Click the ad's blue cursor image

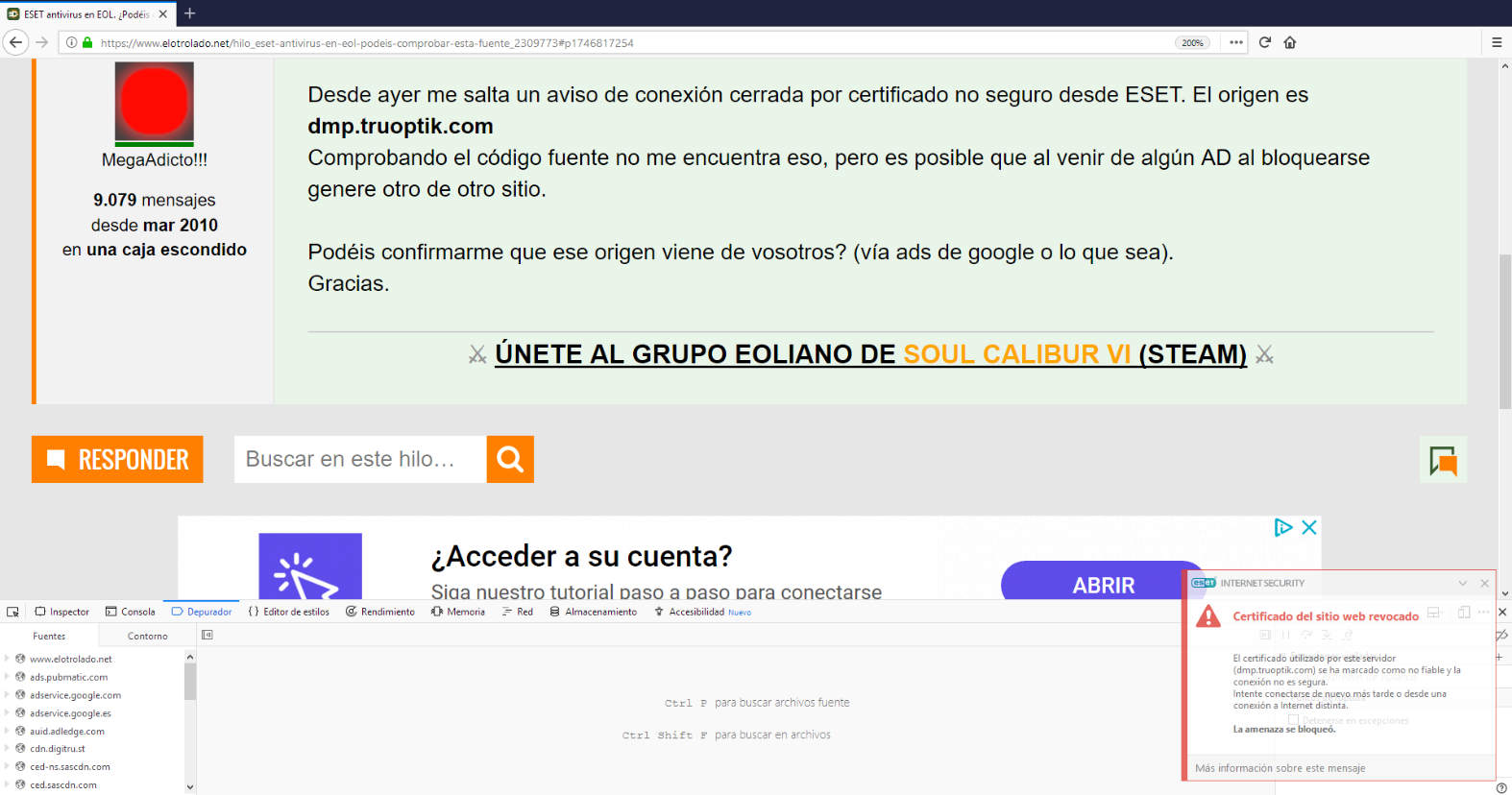(x=310, y=566)
